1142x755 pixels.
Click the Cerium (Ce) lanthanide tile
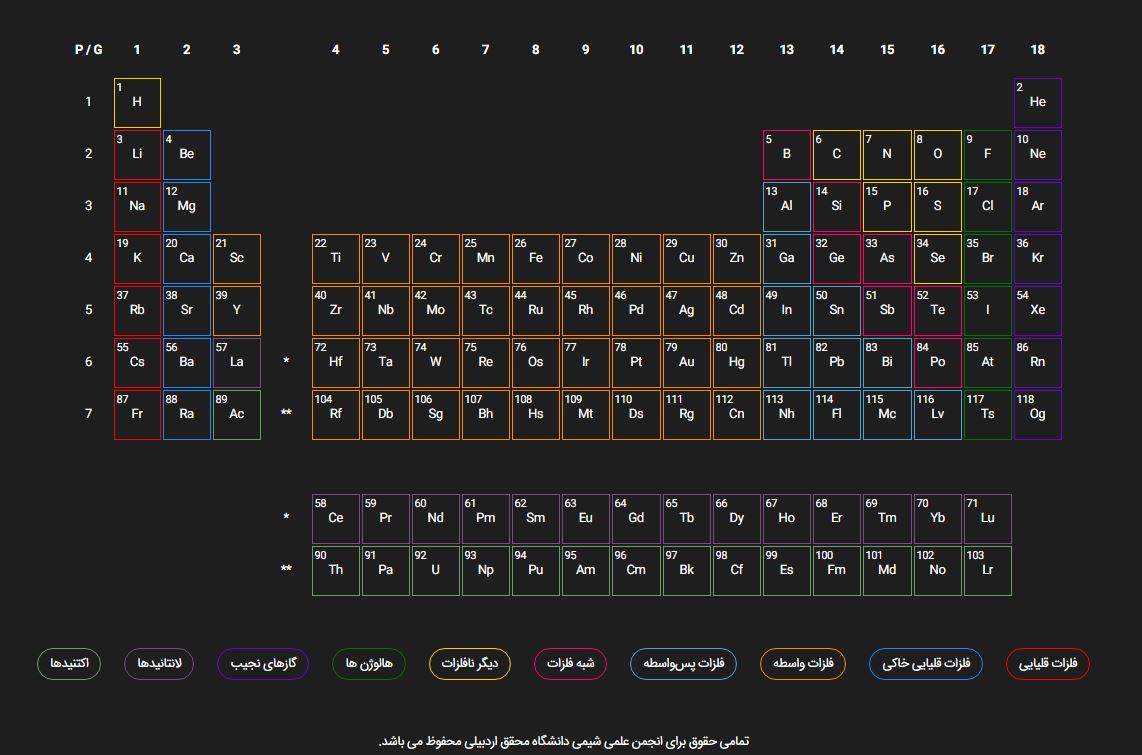click(336, 519)
